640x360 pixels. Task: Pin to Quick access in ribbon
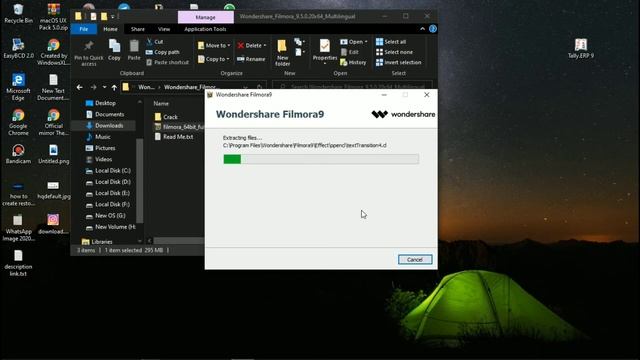point(89,52)
